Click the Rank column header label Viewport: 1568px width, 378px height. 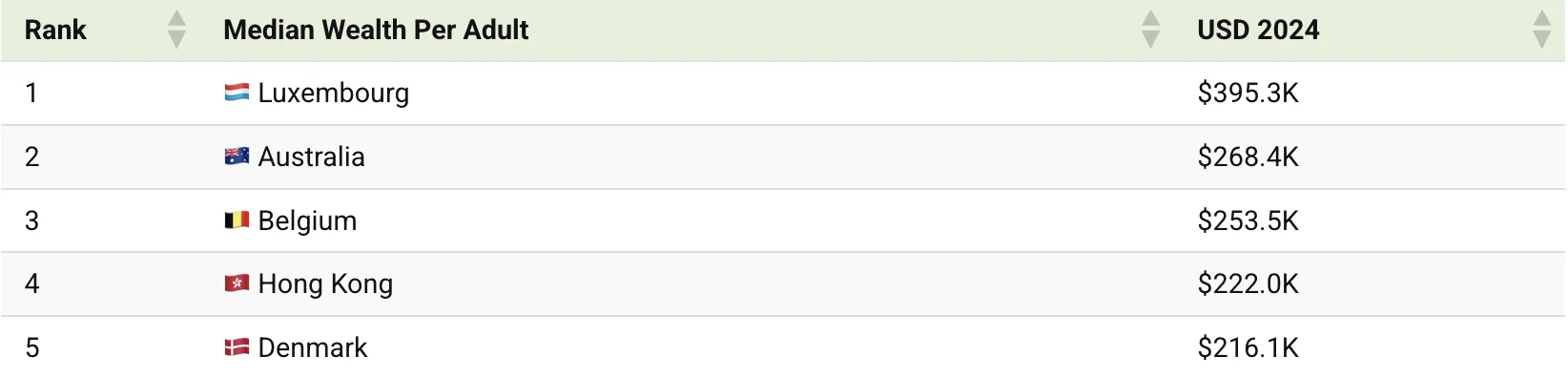[55, 30]
